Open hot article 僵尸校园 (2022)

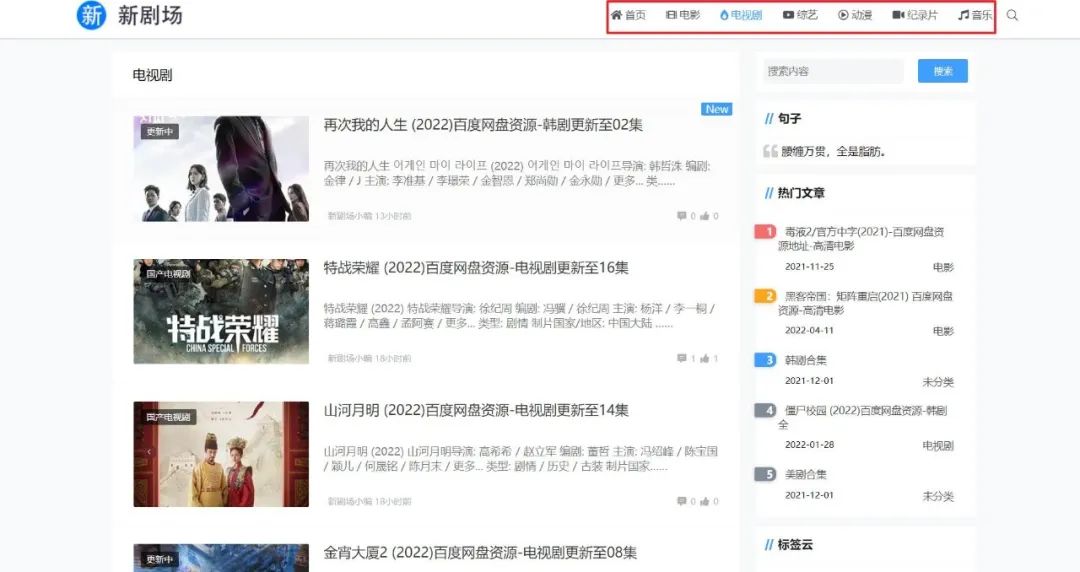click(862, 417)
